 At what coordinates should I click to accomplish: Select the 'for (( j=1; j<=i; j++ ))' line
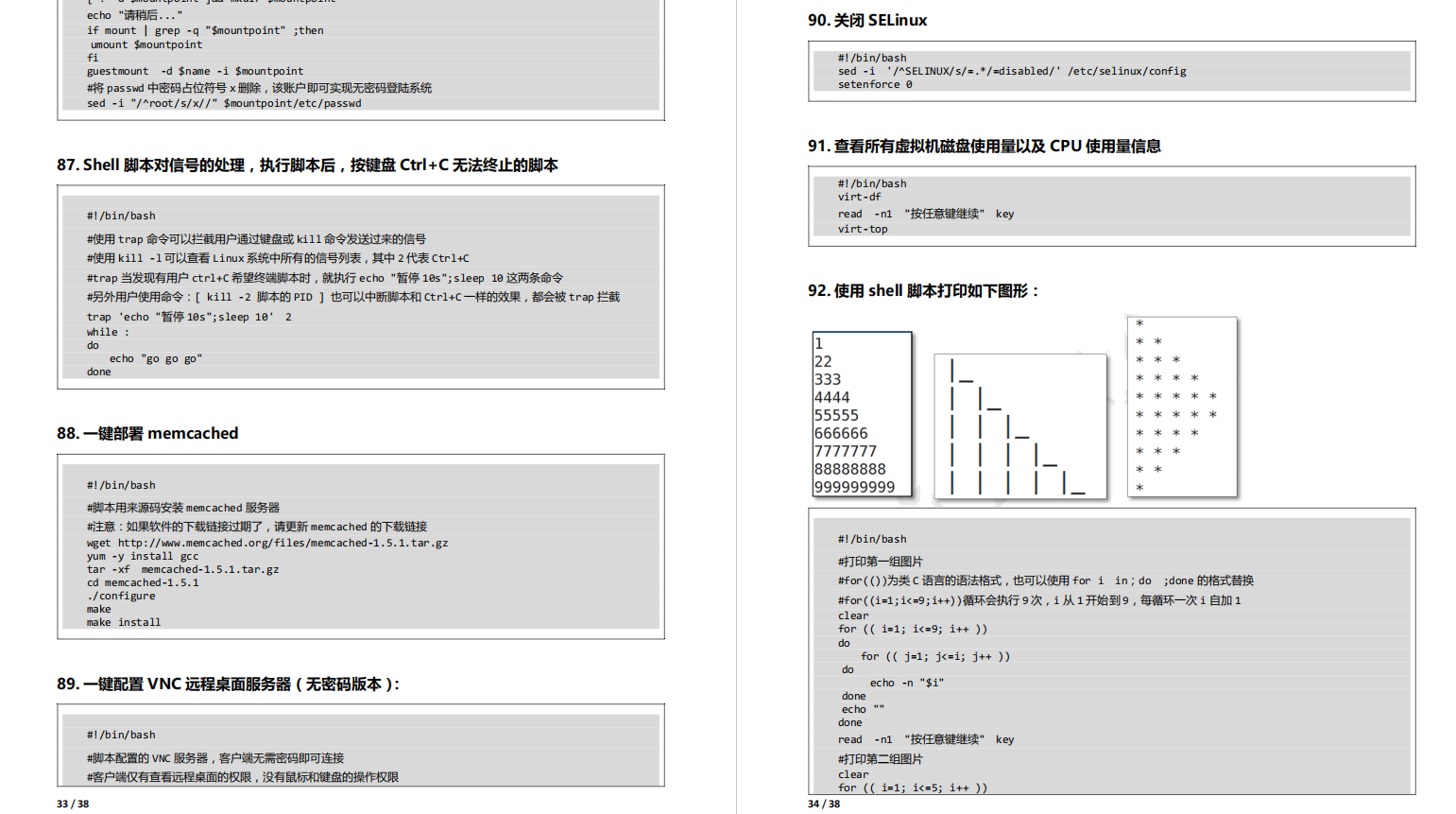click(935, 656)
